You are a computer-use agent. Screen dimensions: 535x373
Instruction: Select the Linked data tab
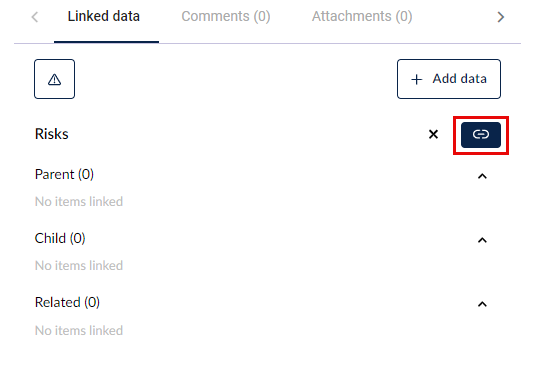click(x=104, y=16)
